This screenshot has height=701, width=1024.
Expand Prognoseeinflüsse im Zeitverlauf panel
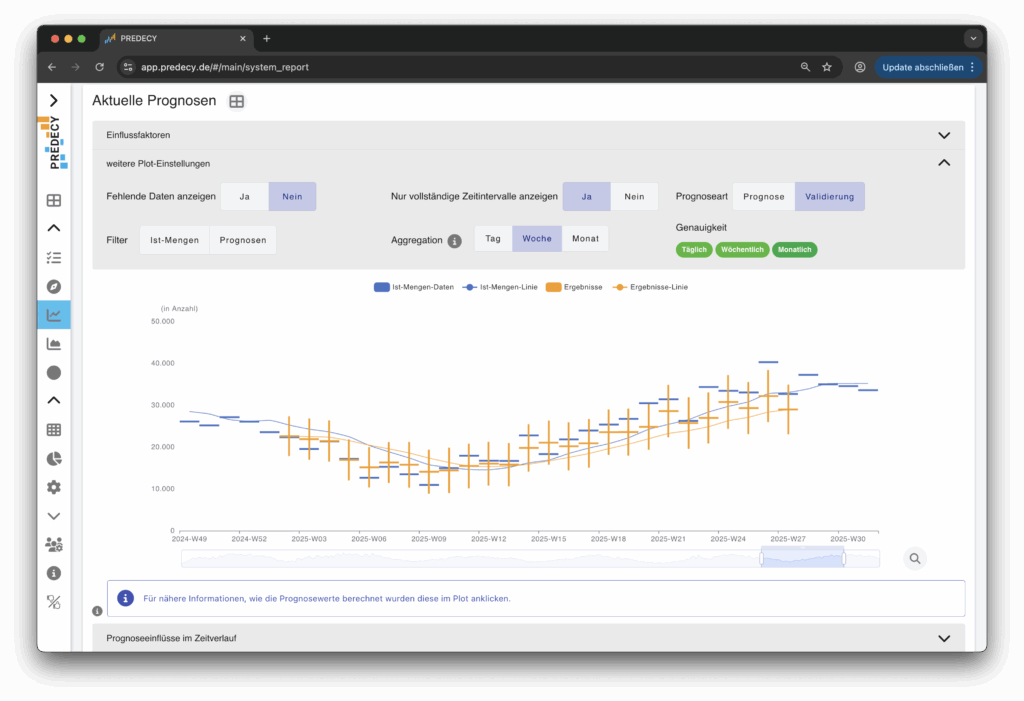[943, 638]
